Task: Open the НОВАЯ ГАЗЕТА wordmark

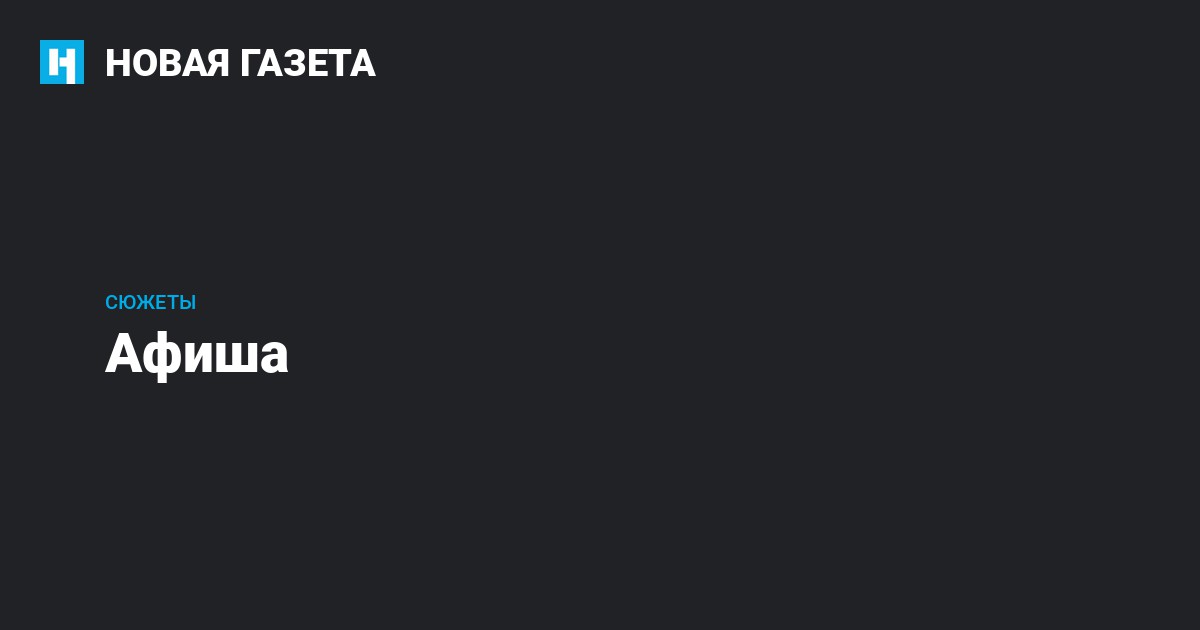Action: point(240,63)
